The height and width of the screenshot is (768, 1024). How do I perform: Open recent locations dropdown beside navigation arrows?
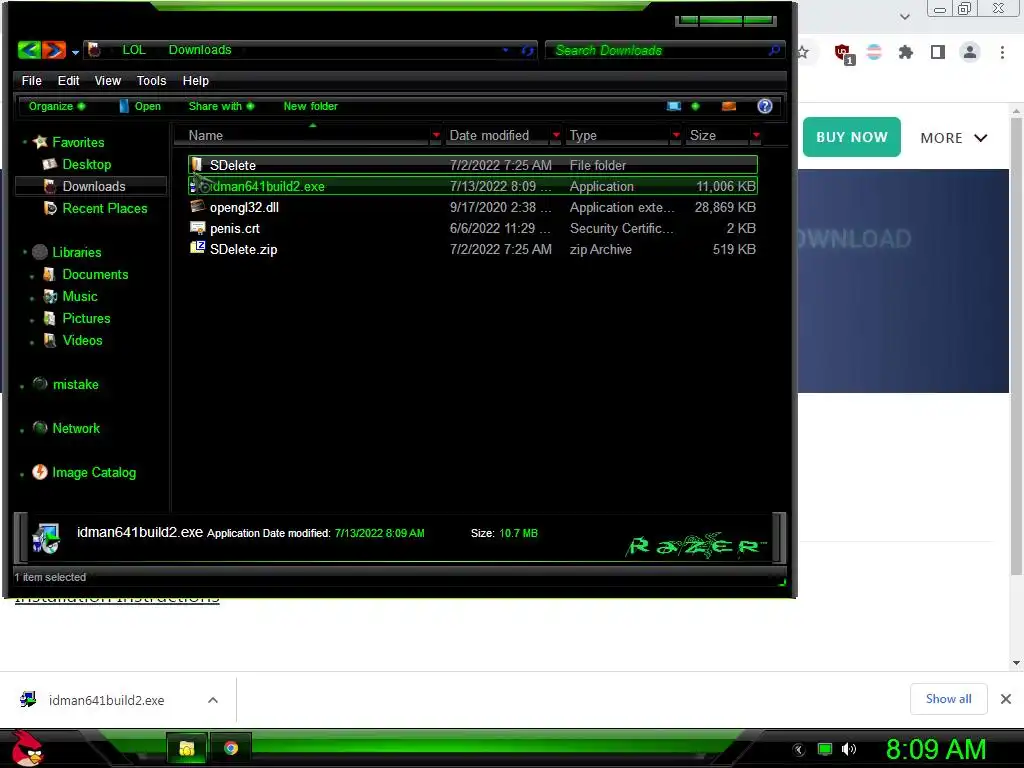click(75, 52)
